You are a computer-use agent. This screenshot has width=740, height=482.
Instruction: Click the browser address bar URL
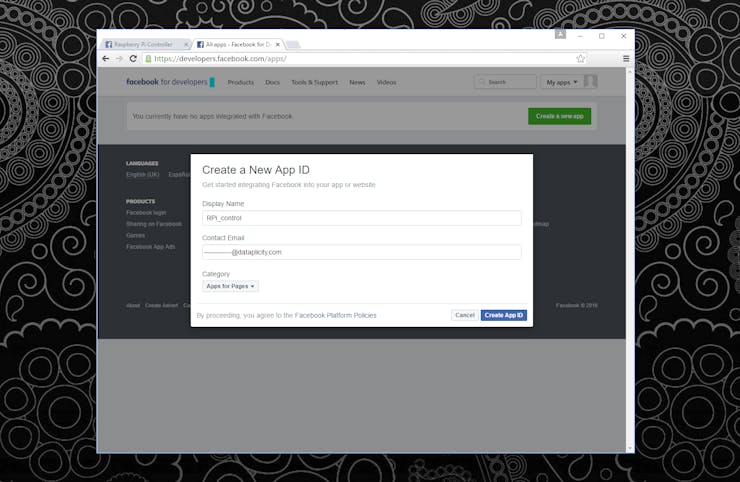point(220,59)
